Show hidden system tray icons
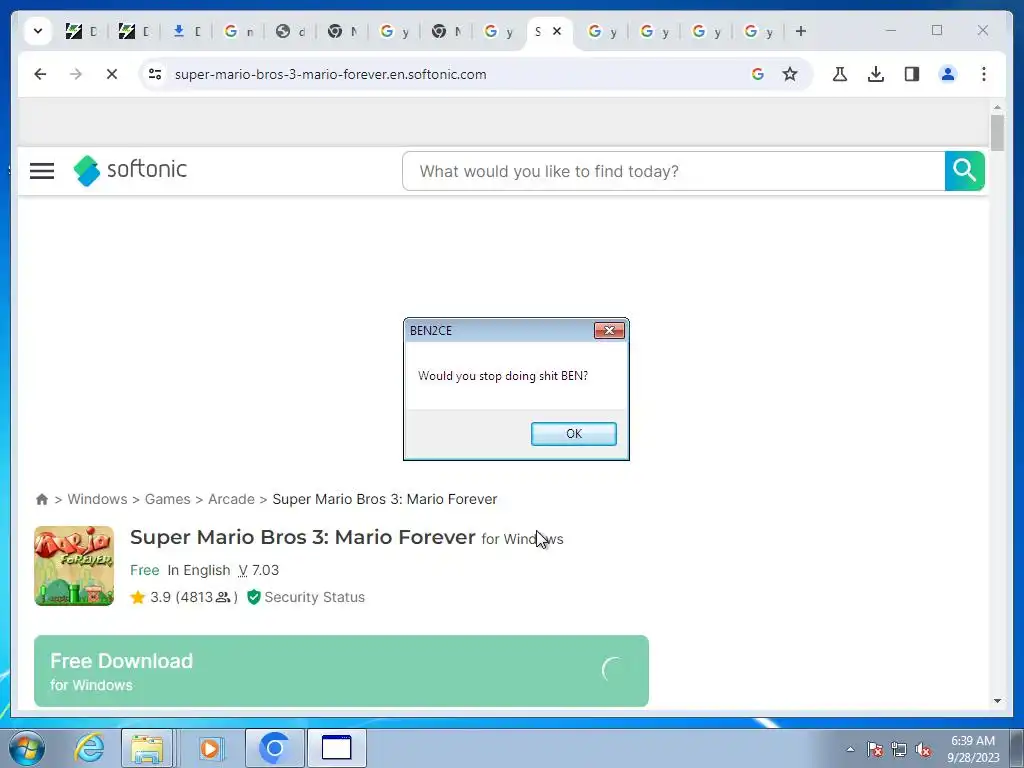Screen dimensions: 1024x768 (x=850, y=749)
